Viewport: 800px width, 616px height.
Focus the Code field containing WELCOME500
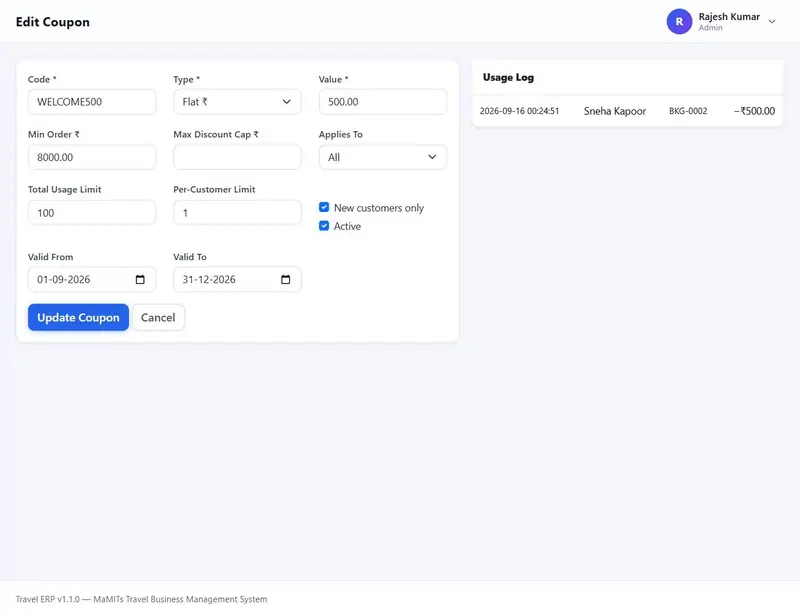tap(92, 102)
